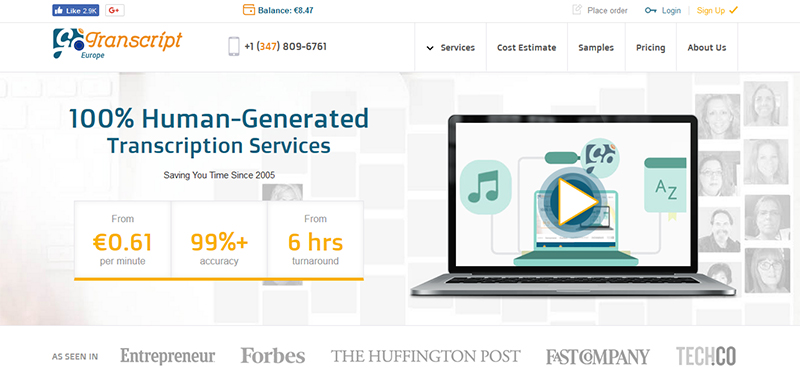This screenshot has width=800, height=374.
Task: Click the €0.61 per minute box
Action: [x=122, y=239]
